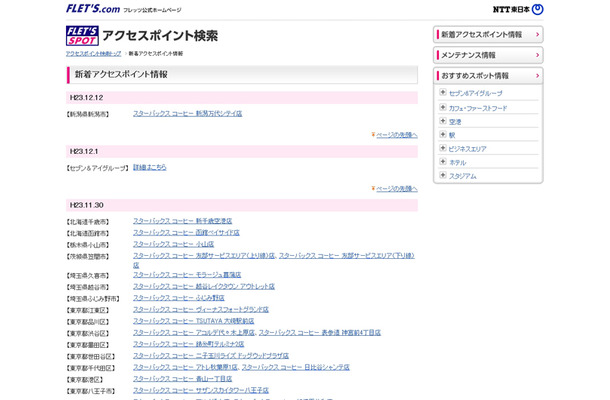Click the 【北海道函館市】 region label
The height and width of the screenshot is (400, 610).
click(88, 233)
